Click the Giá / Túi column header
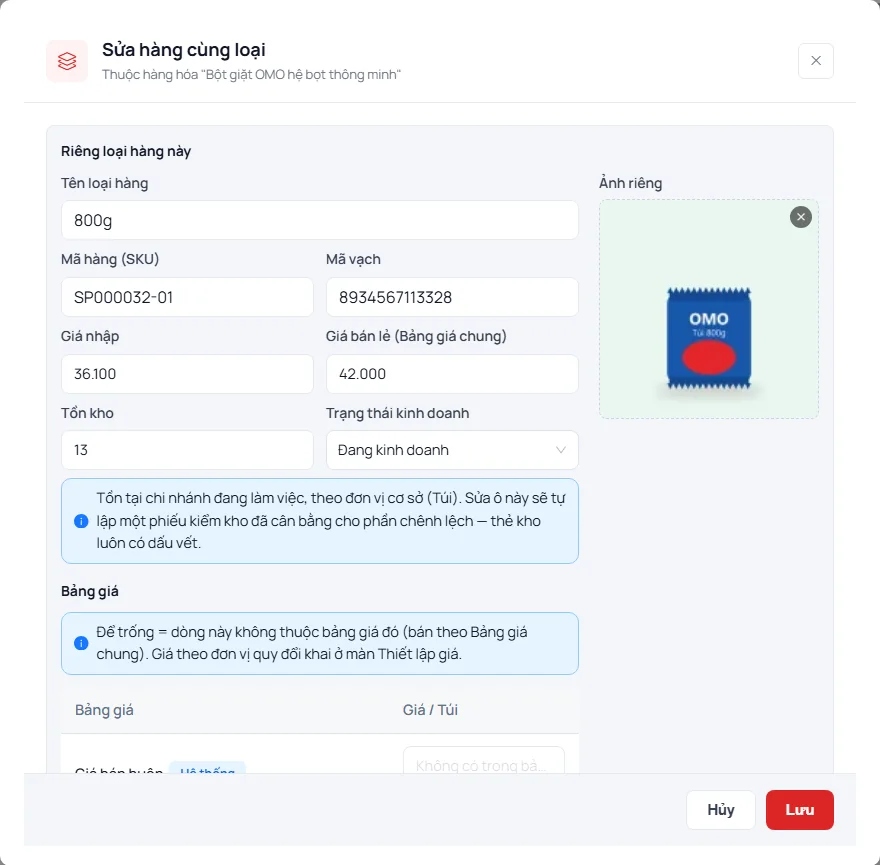 click(x=430, y=710)
